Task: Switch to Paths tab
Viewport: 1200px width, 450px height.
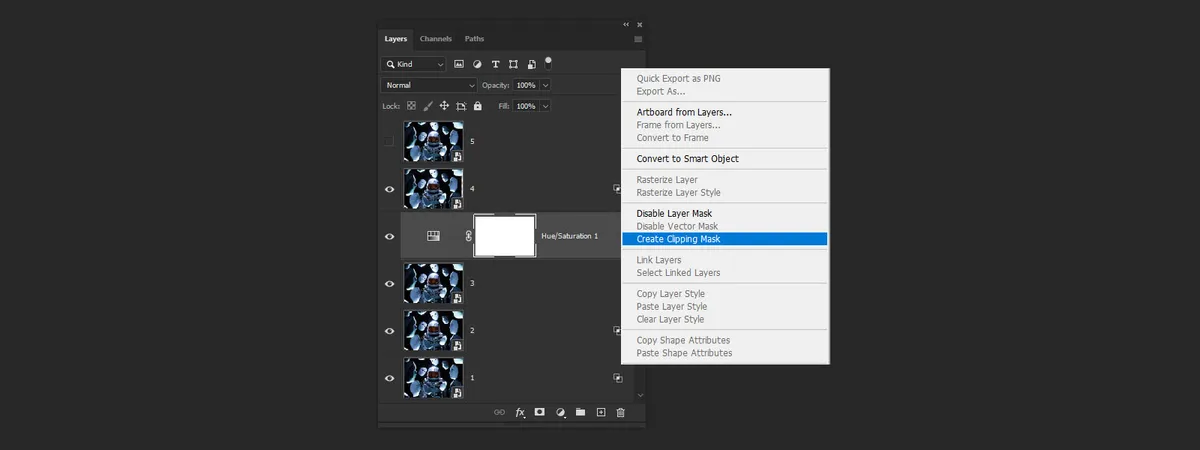Action: [x=475, y=39]
